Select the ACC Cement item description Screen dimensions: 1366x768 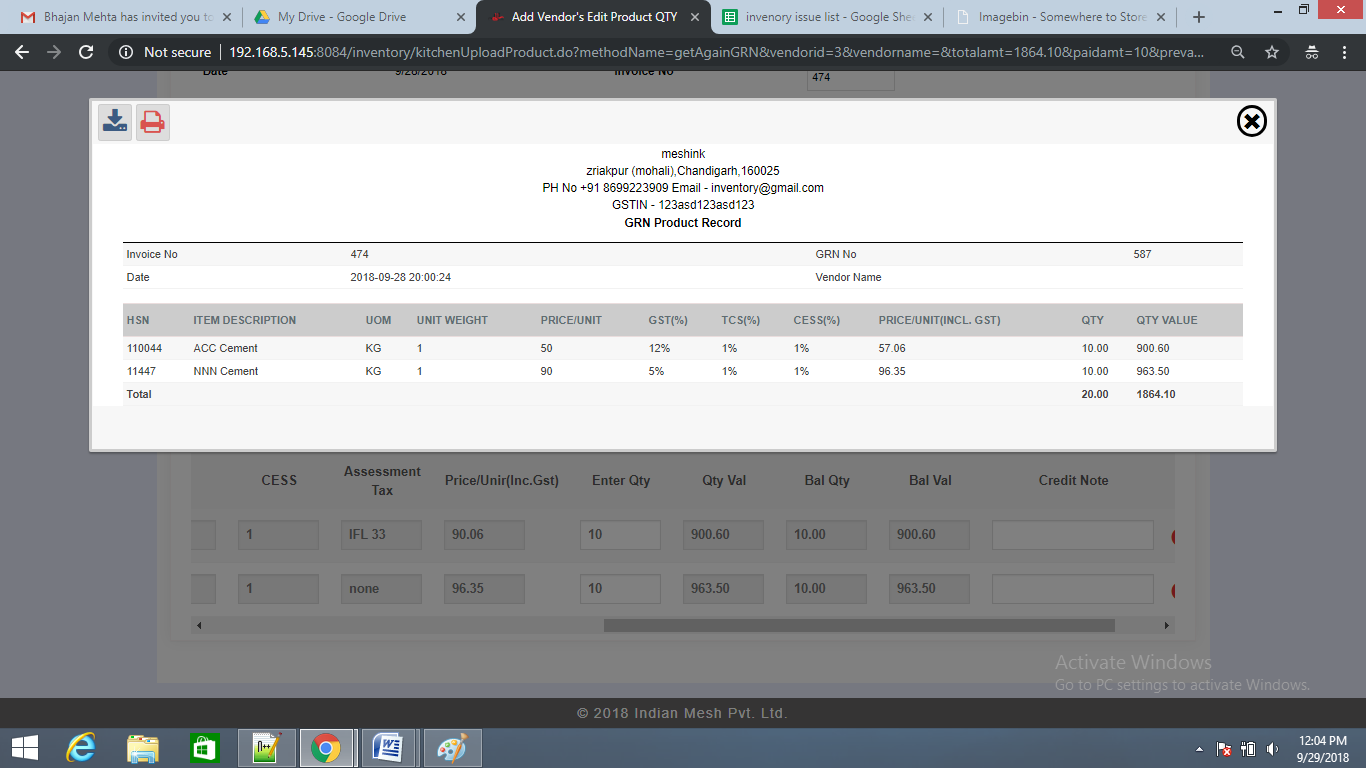tap(225, 348)
